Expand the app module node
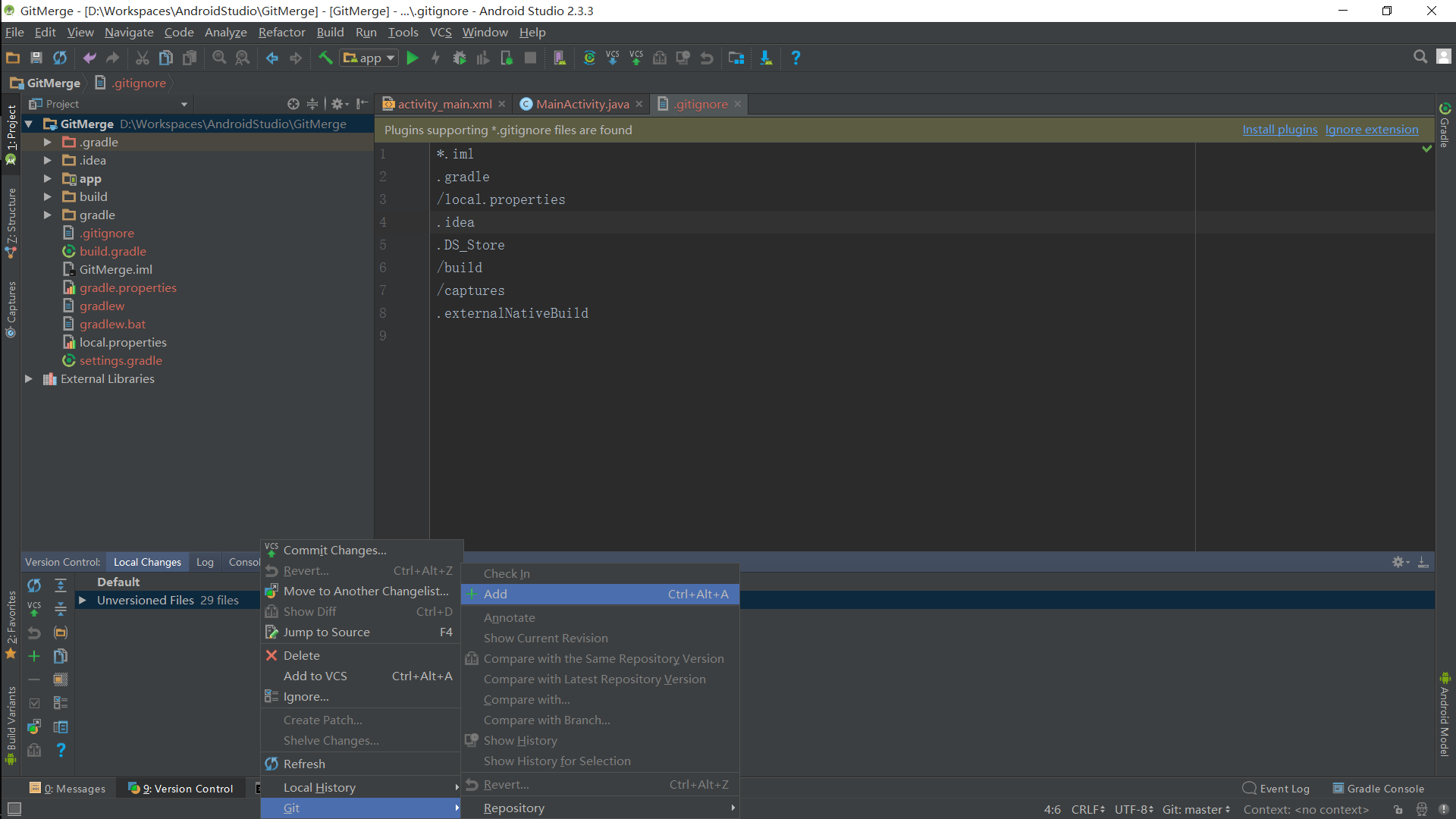Image resolution: width=1456 pixels, height=819 pixels. (48, 179)
